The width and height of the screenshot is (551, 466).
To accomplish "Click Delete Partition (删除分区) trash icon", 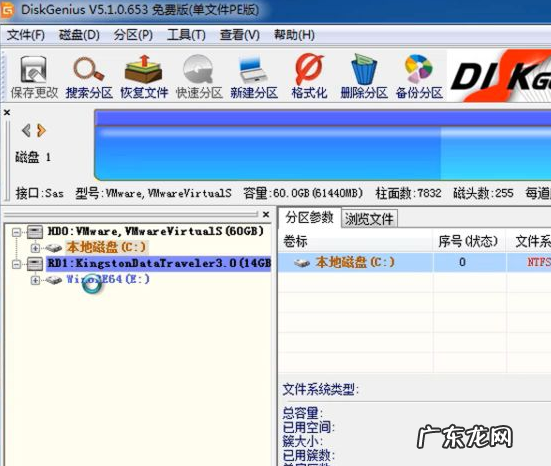I will pos(364,69).
